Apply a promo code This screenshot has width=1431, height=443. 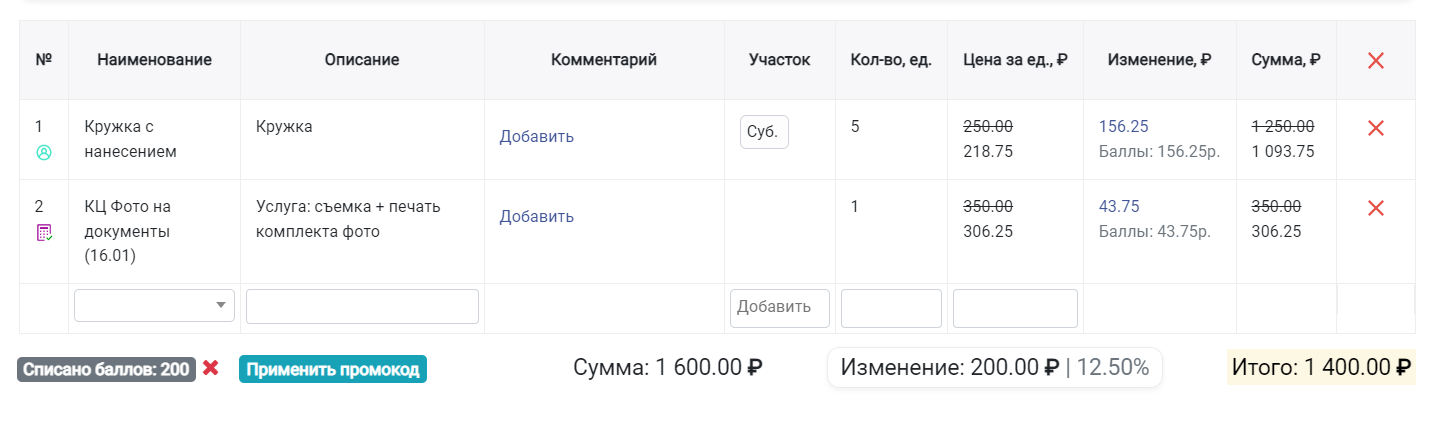pos(333,369)
